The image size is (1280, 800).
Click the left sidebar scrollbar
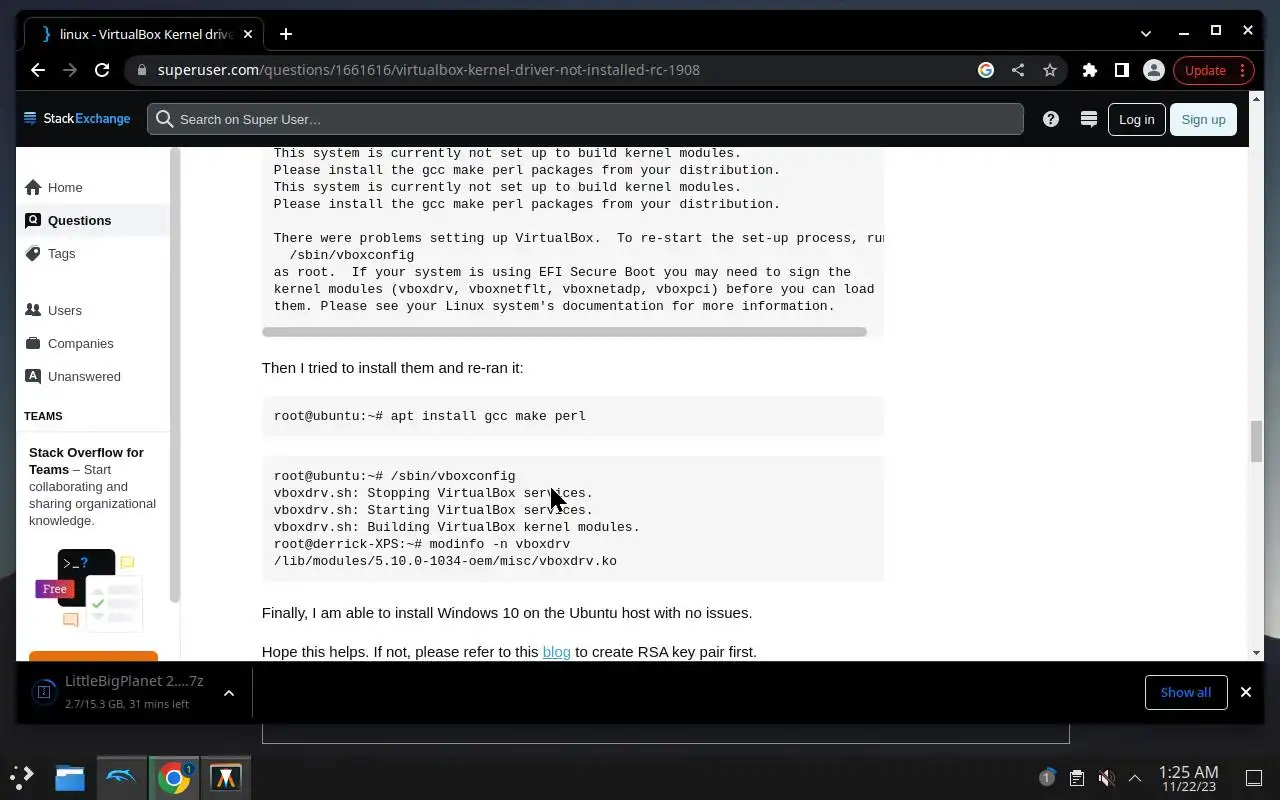(175, 375)
